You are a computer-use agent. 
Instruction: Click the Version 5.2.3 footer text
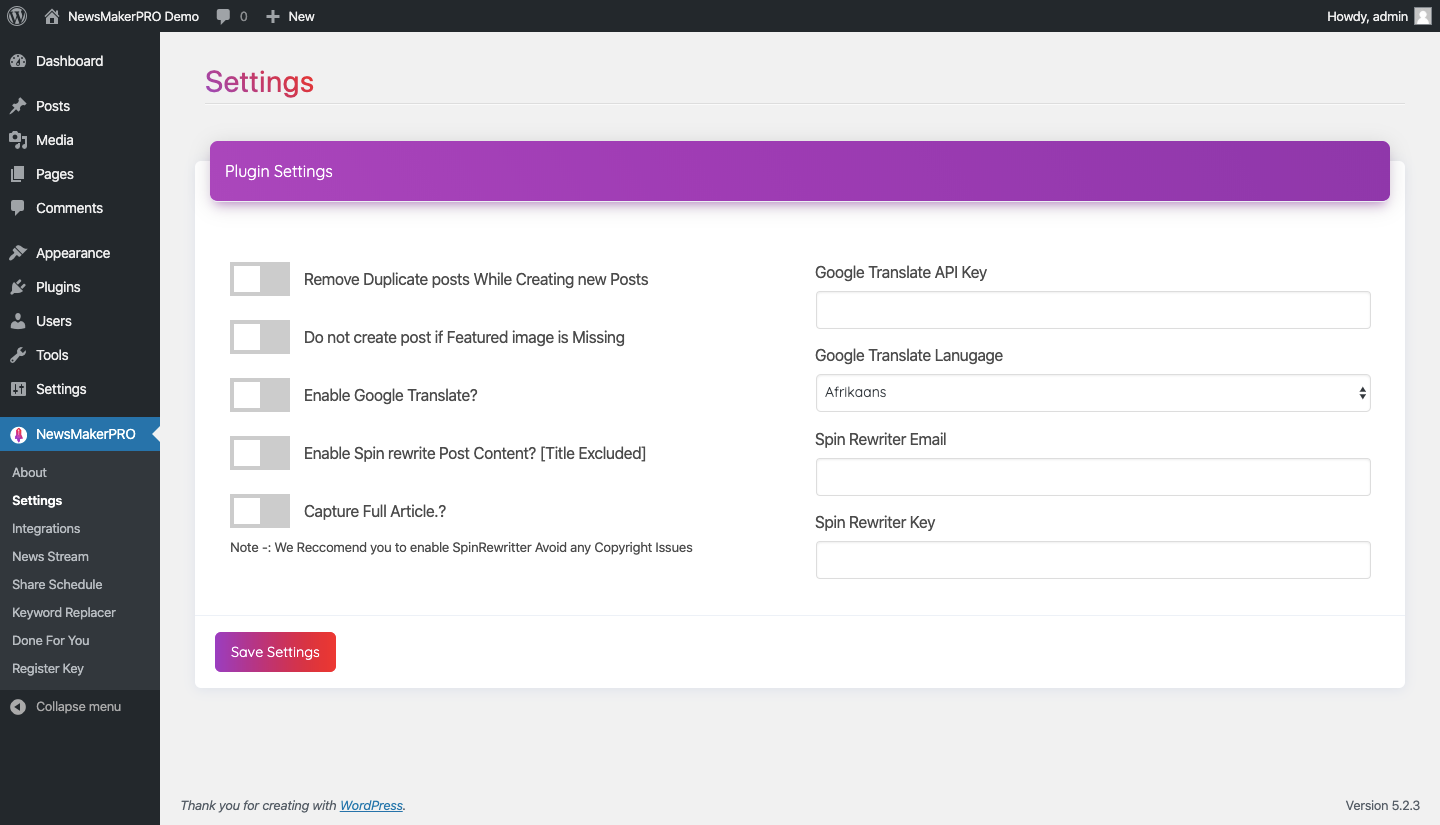tap(1382, 805)
